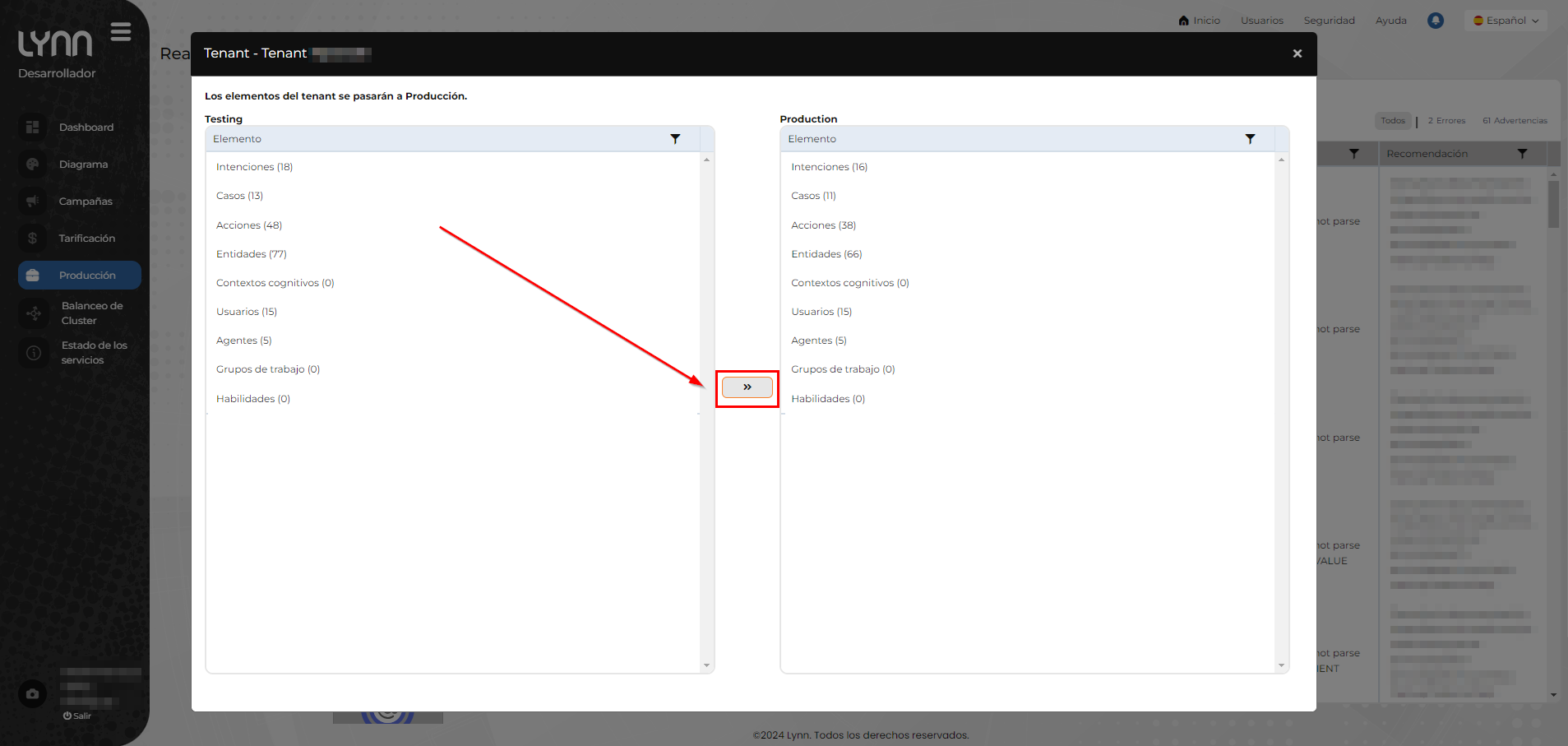Open filter for Production Elemento column
1568x746 pixels.
click(x=1250, y=139)
